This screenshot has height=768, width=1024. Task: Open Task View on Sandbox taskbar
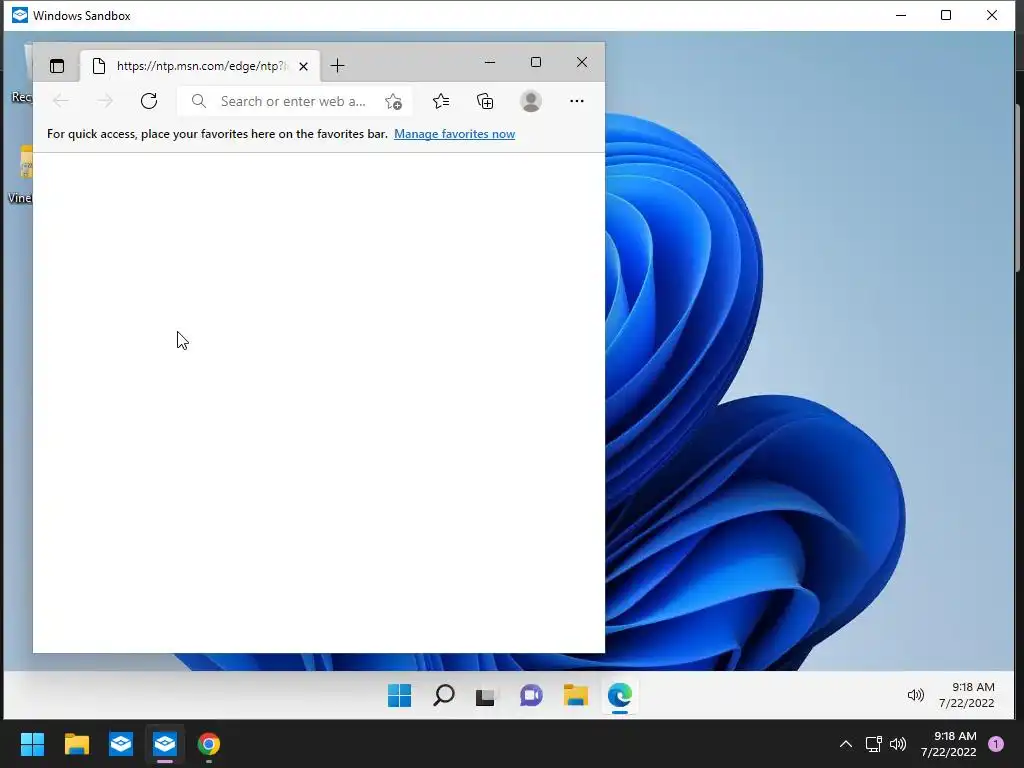point(487,696)
